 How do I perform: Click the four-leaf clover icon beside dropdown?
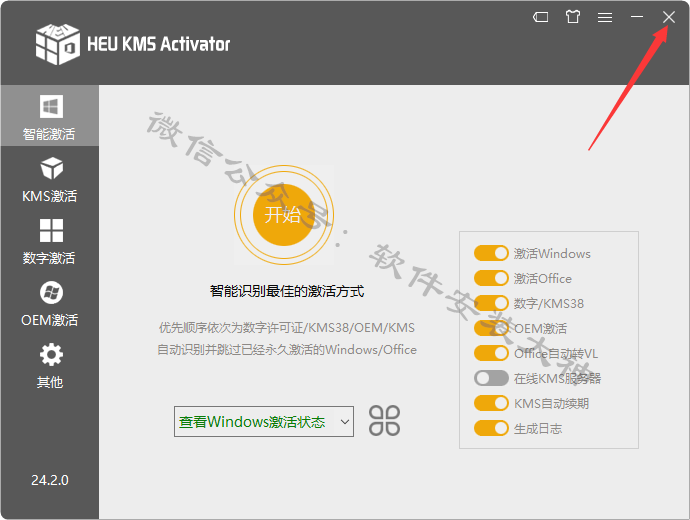[x=384, y=421]
